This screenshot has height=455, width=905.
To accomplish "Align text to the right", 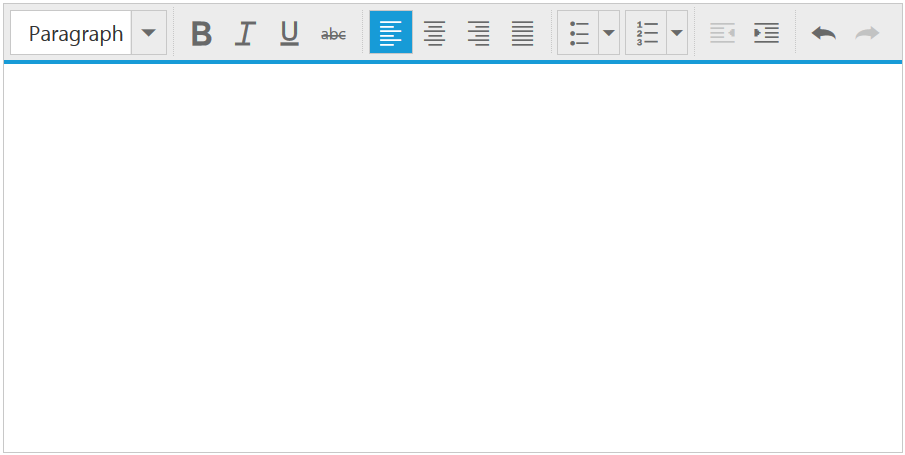I will [478, 33].
